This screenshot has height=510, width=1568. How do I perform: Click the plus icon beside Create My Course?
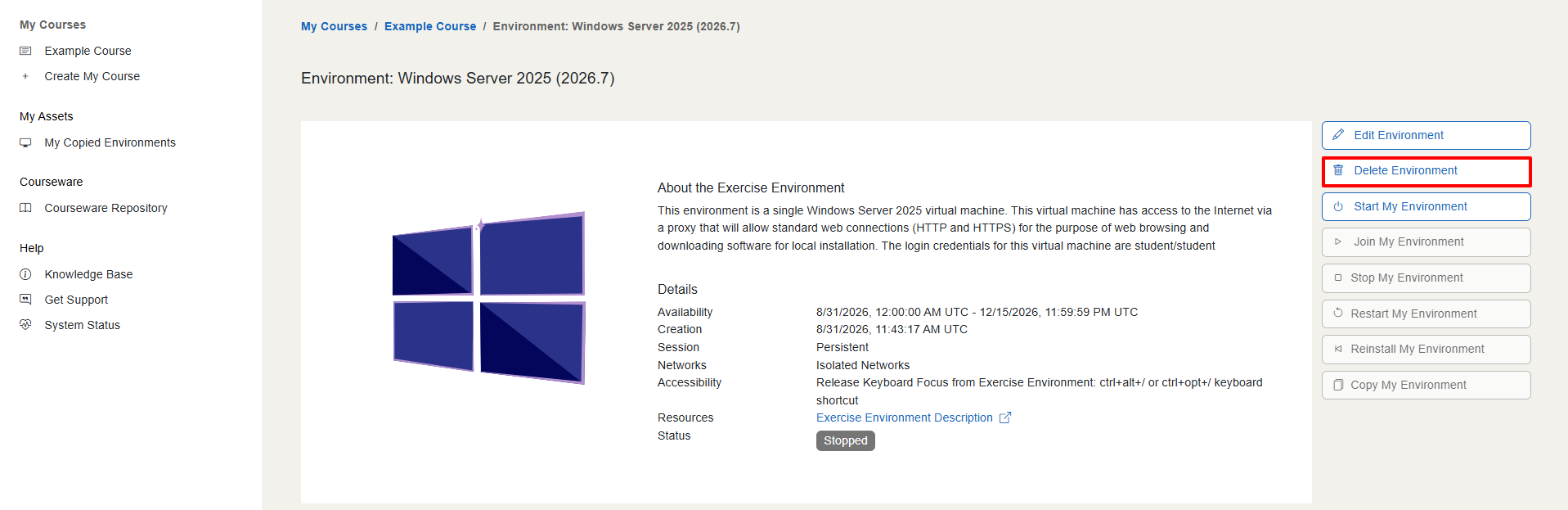(25, 76)
